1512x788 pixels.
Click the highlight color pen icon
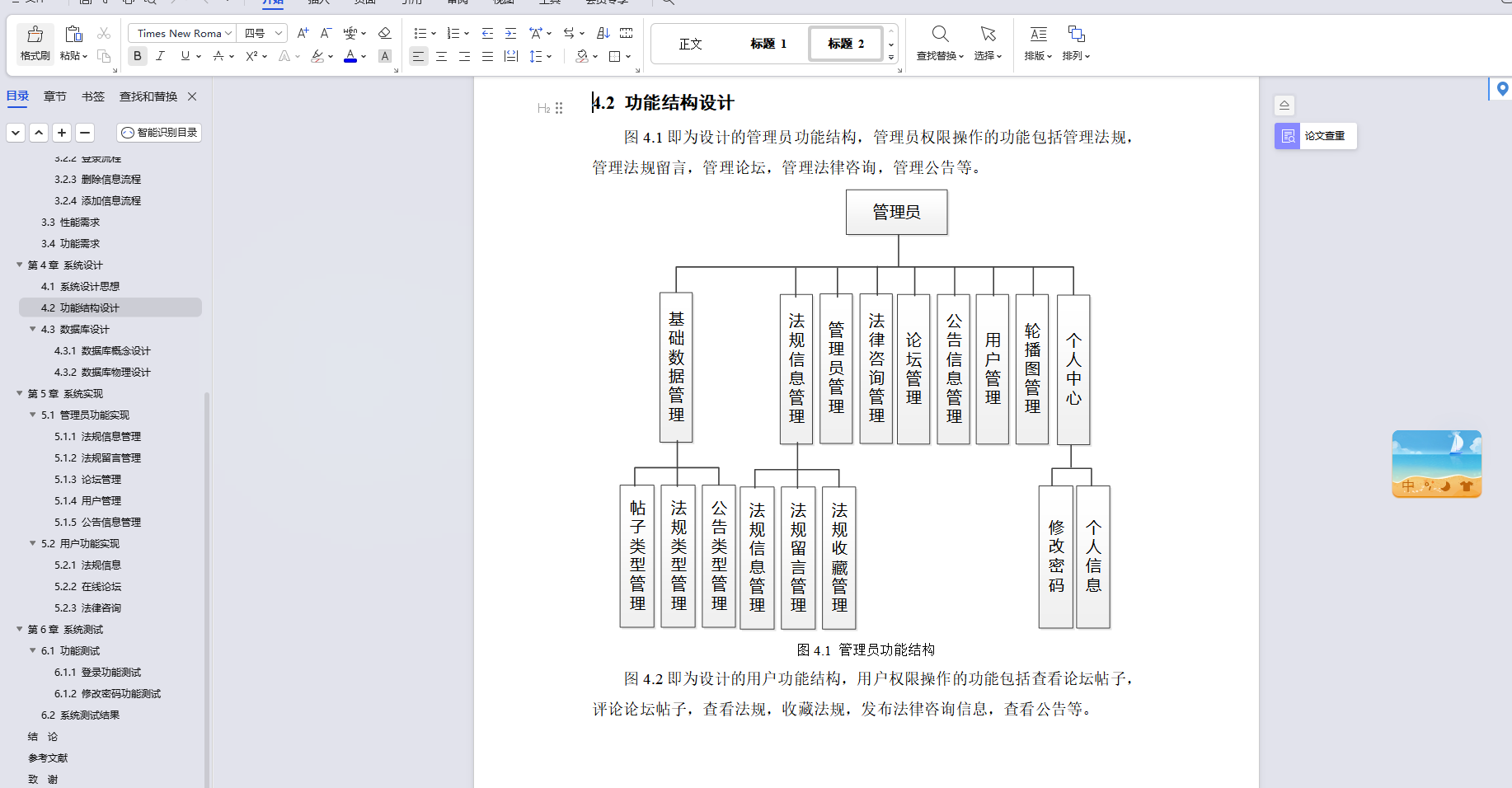point(318,56)
